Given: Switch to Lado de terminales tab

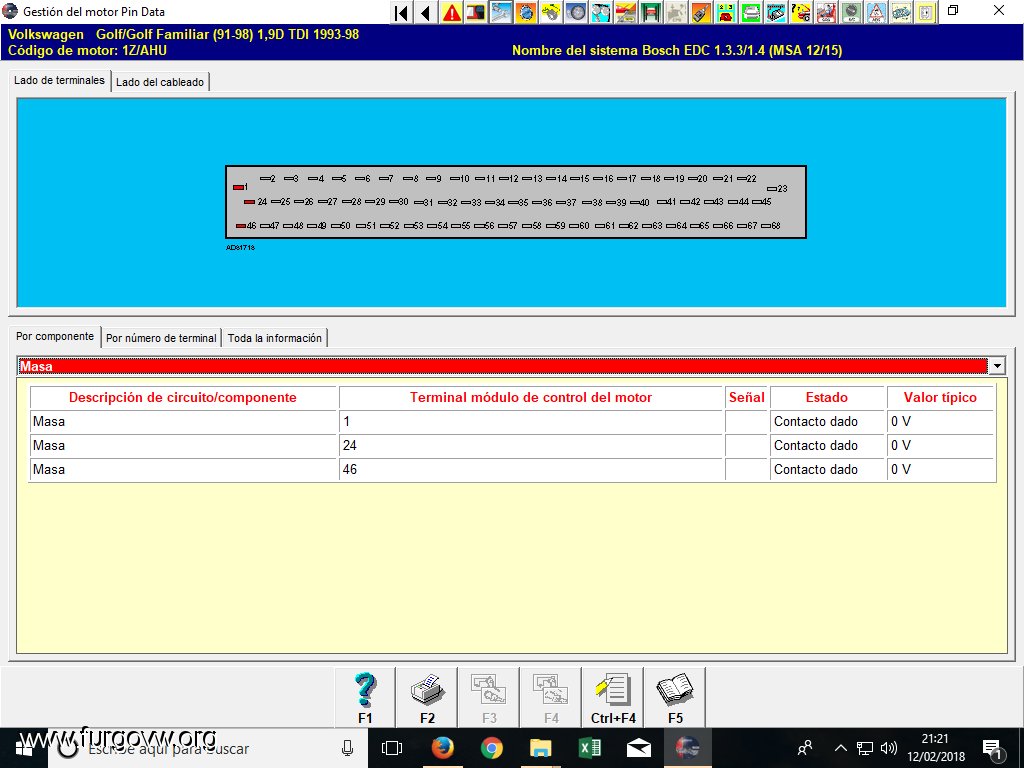Looking at the screenshot, I should (59, 80).
